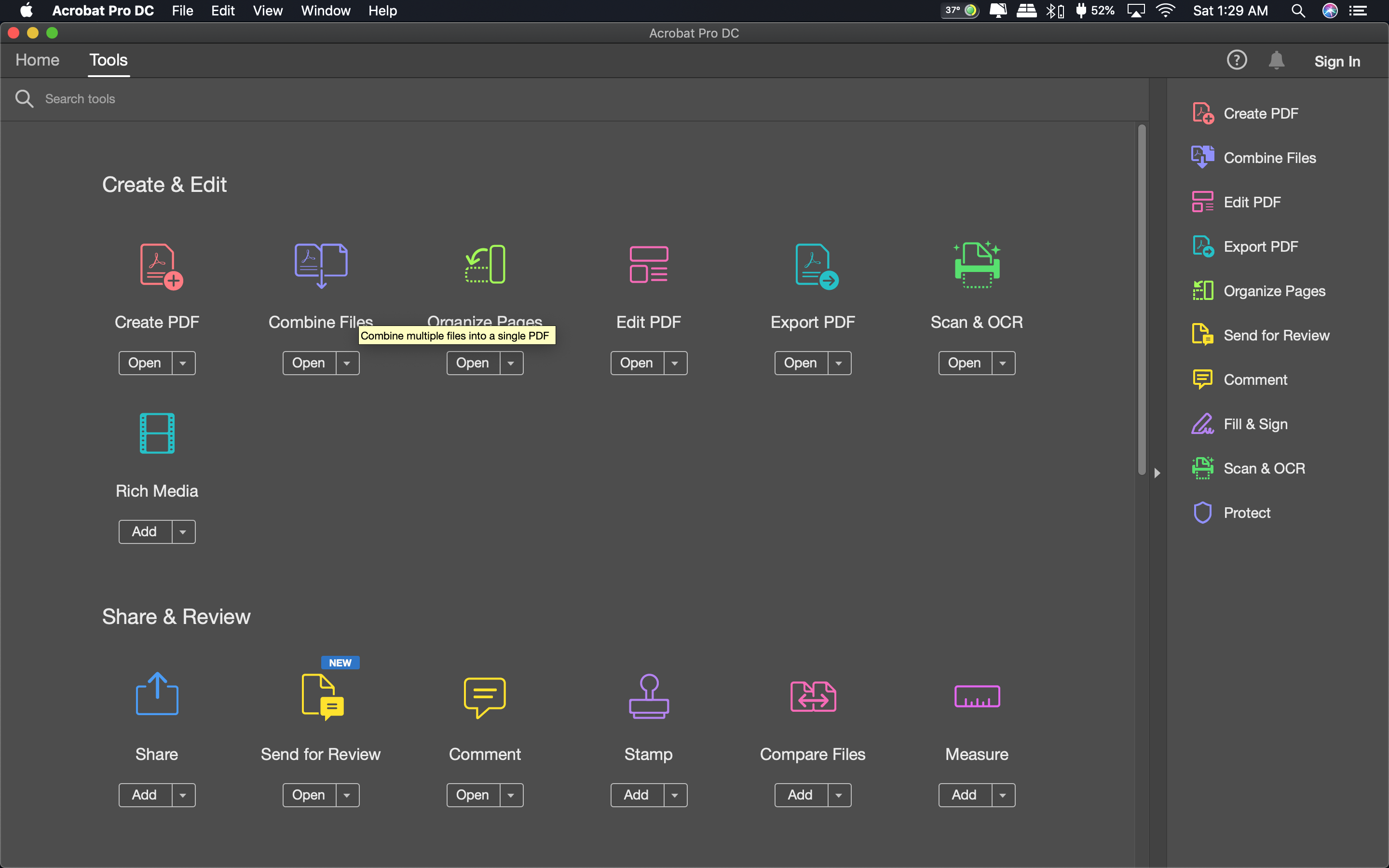Click the Compare Files tool icon
1389x868 pixels.
pos(813,696)
